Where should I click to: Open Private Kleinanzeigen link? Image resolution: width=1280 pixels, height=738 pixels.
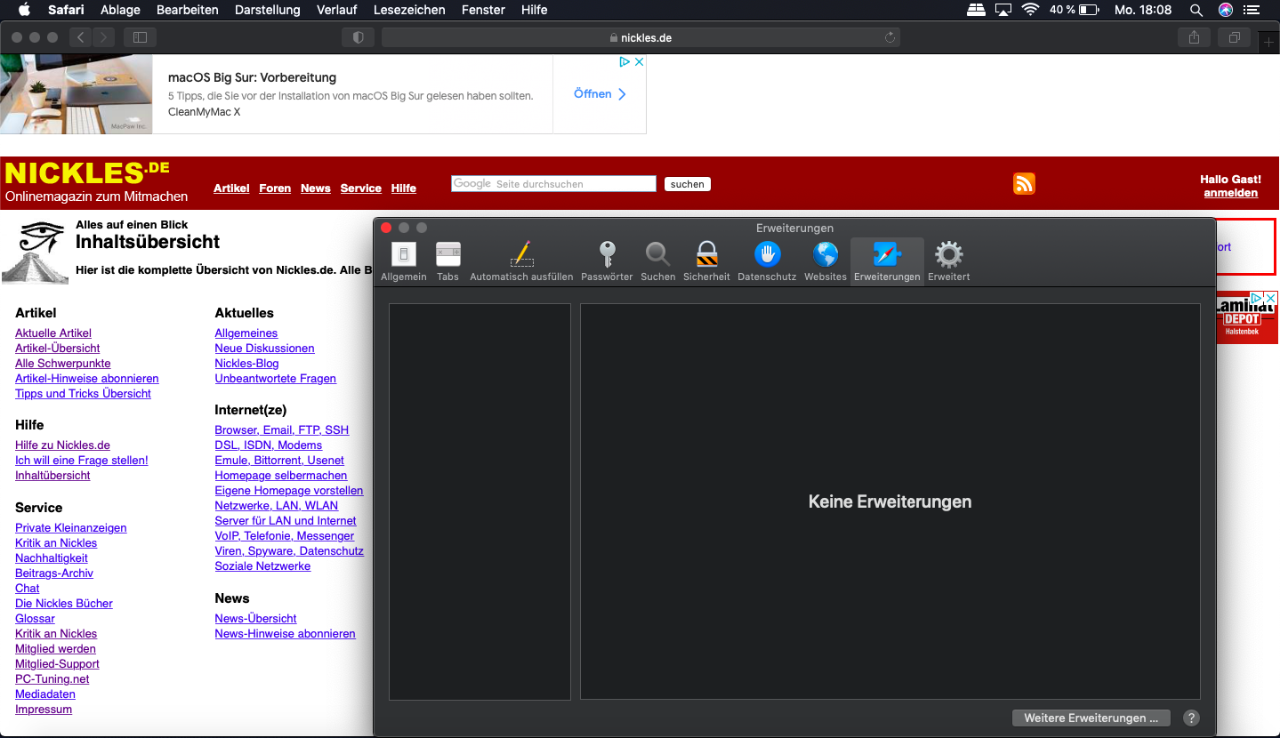tap(71, 528)
